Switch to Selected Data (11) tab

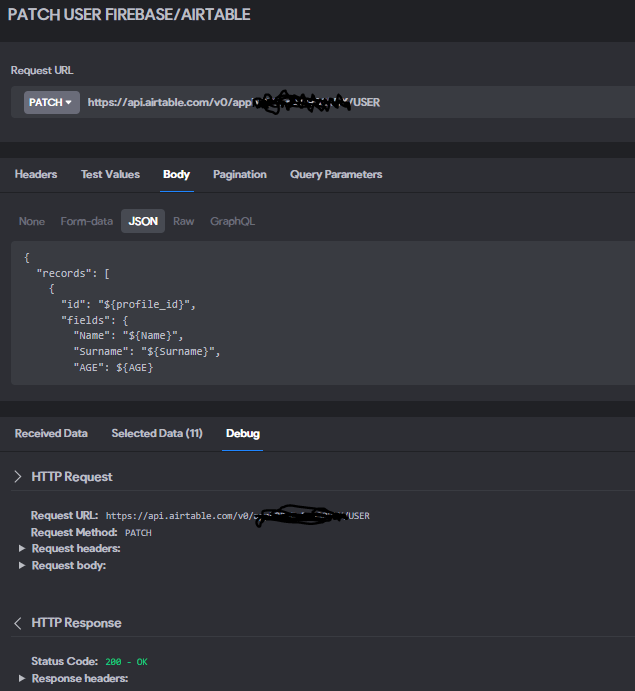click(x=157, y=433)
